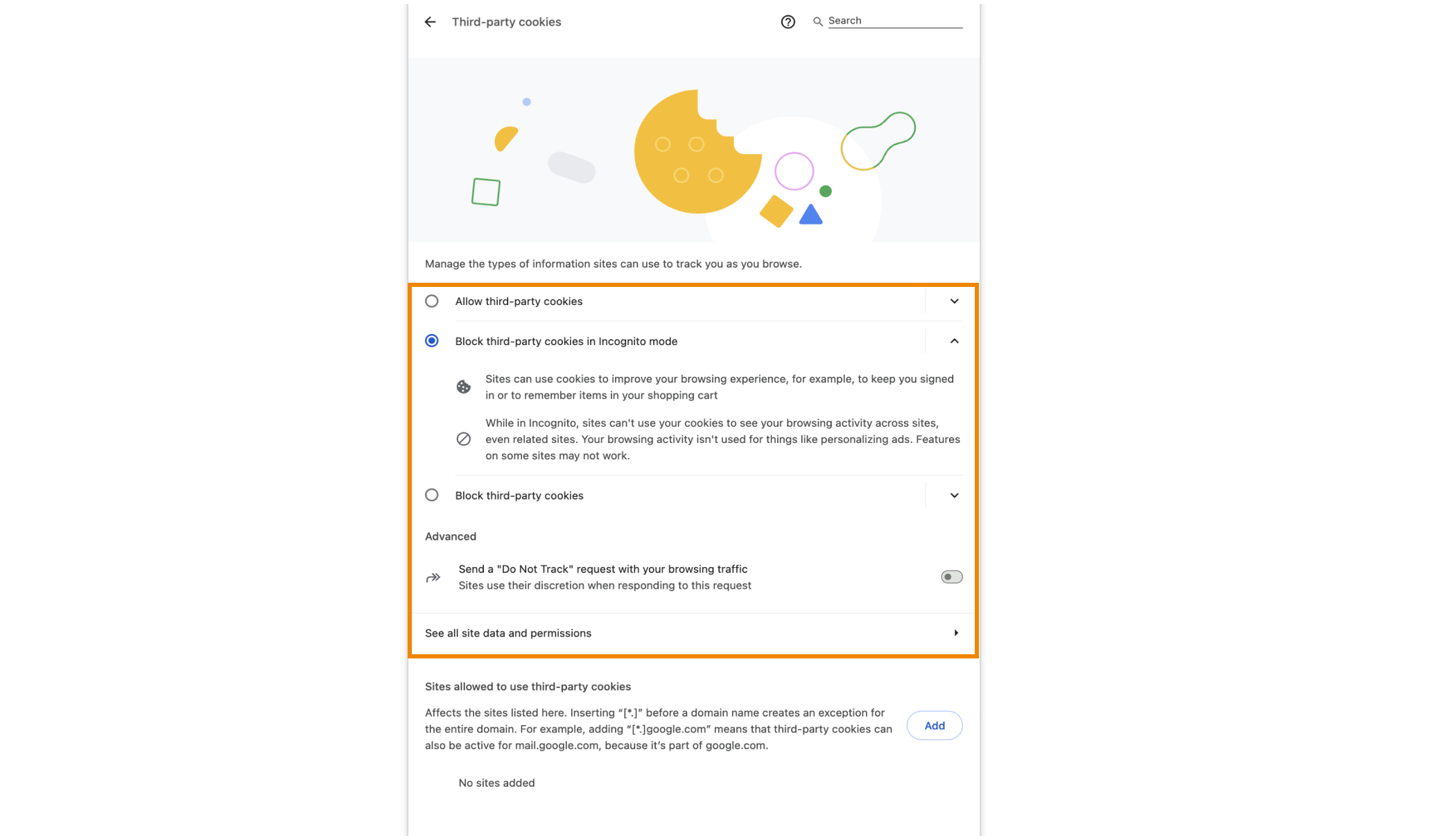The height and width of the screenshot is (840, 1431).
Task: Click the back navigation arrow icon
Action: [x=429, y=20]
